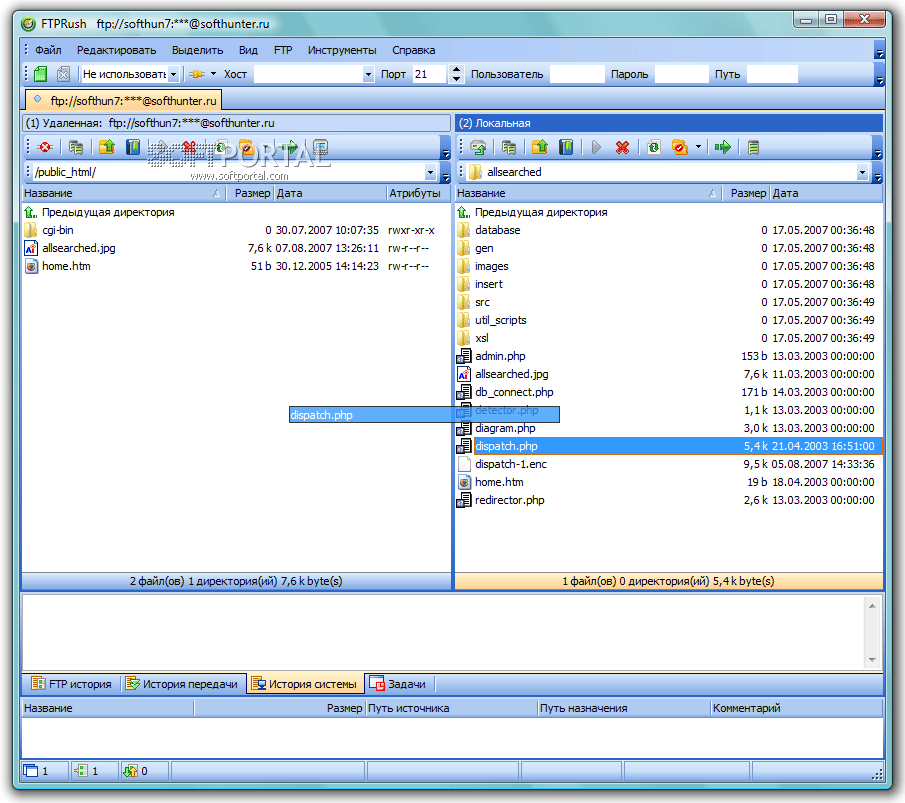Click the queue list icon in local toolbar
Viewport: 905px width, 803px height.
pos(753,148)
